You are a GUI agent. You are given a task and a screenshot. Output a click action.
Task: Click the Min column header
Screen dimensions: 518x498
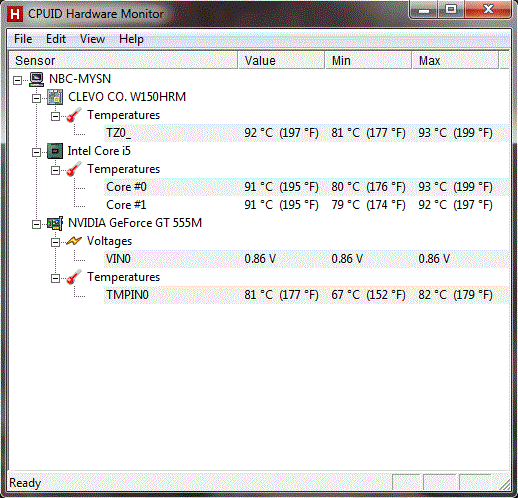pyautogui.click(x=368, y=61)
